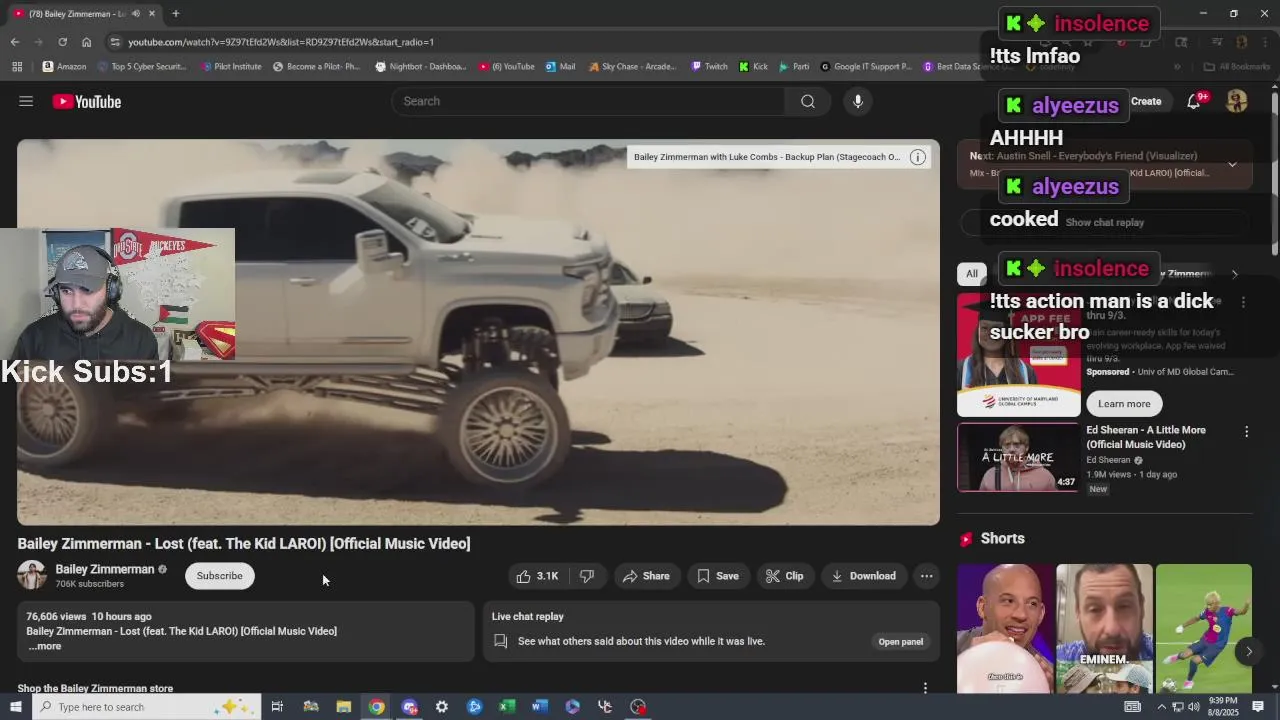
Task: Open Word from the taskbar
Action: click(540, 707)
